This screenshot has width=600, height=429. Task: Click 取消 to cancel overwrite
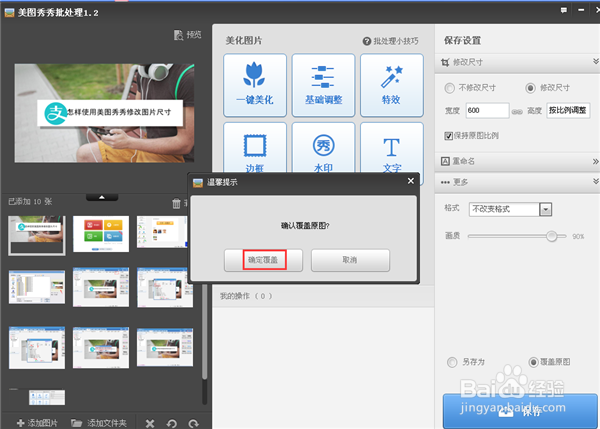[350, 260]
